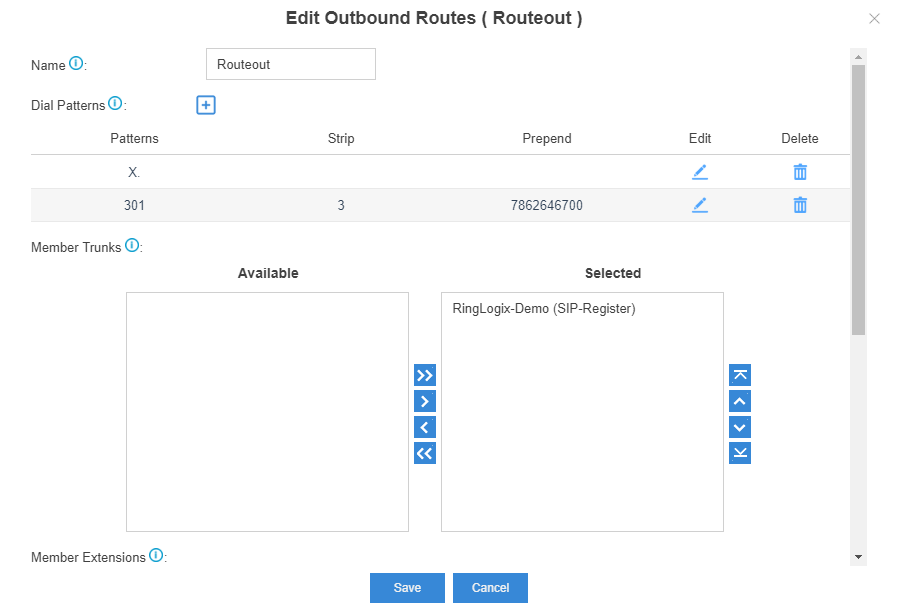The image size is (898, 610).
Task: Edit the 301 dial pattern row
Action: [x=700, y=205]
